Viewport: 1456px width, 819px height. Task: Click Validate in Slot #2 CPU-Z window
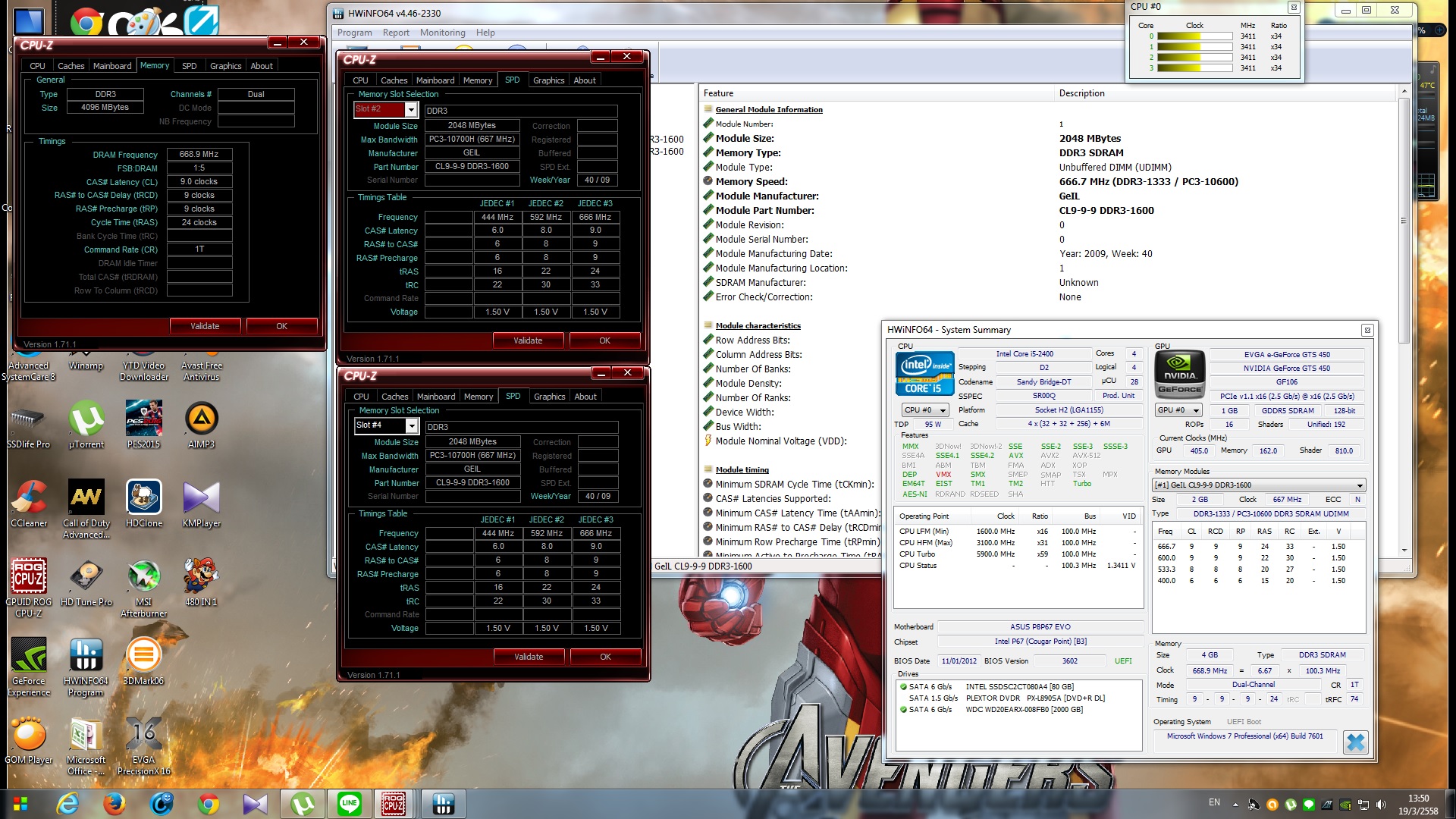point(528,340)
